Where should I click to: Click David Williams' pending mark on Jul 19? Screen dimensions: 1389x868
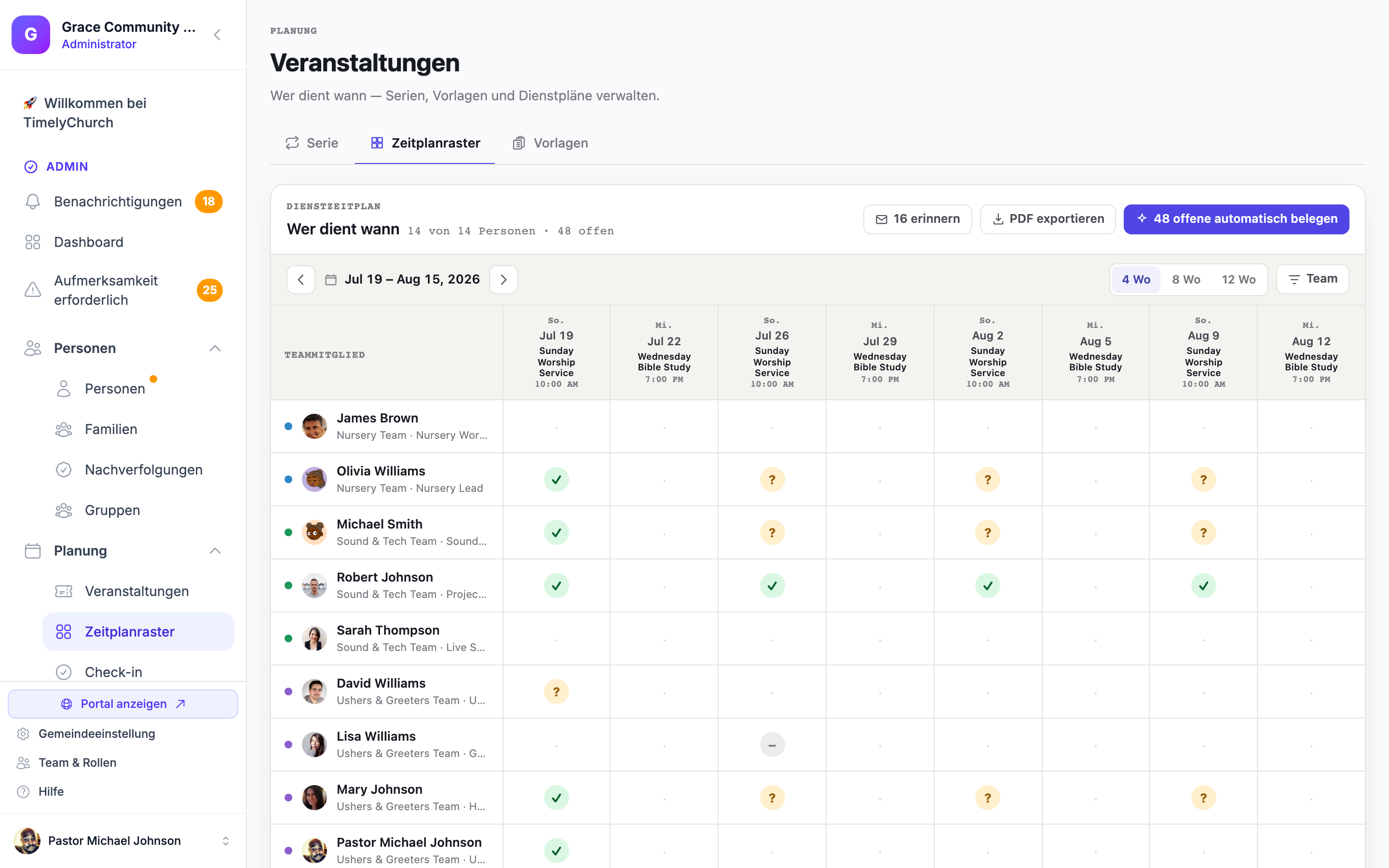556,692
